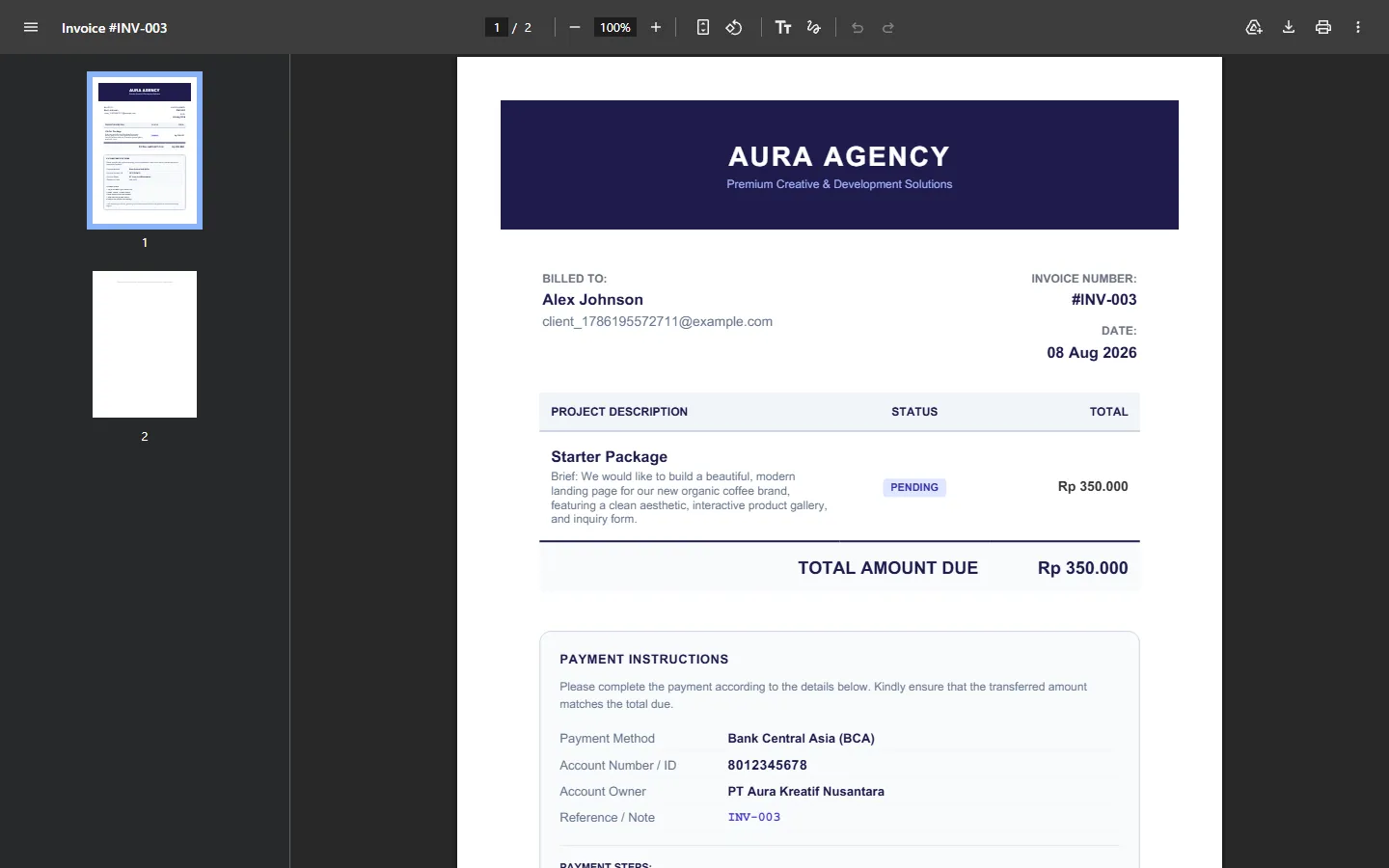Save the PDF to Google Drive
This screenshot has height=868, width=1389.
coord(1254,27)
